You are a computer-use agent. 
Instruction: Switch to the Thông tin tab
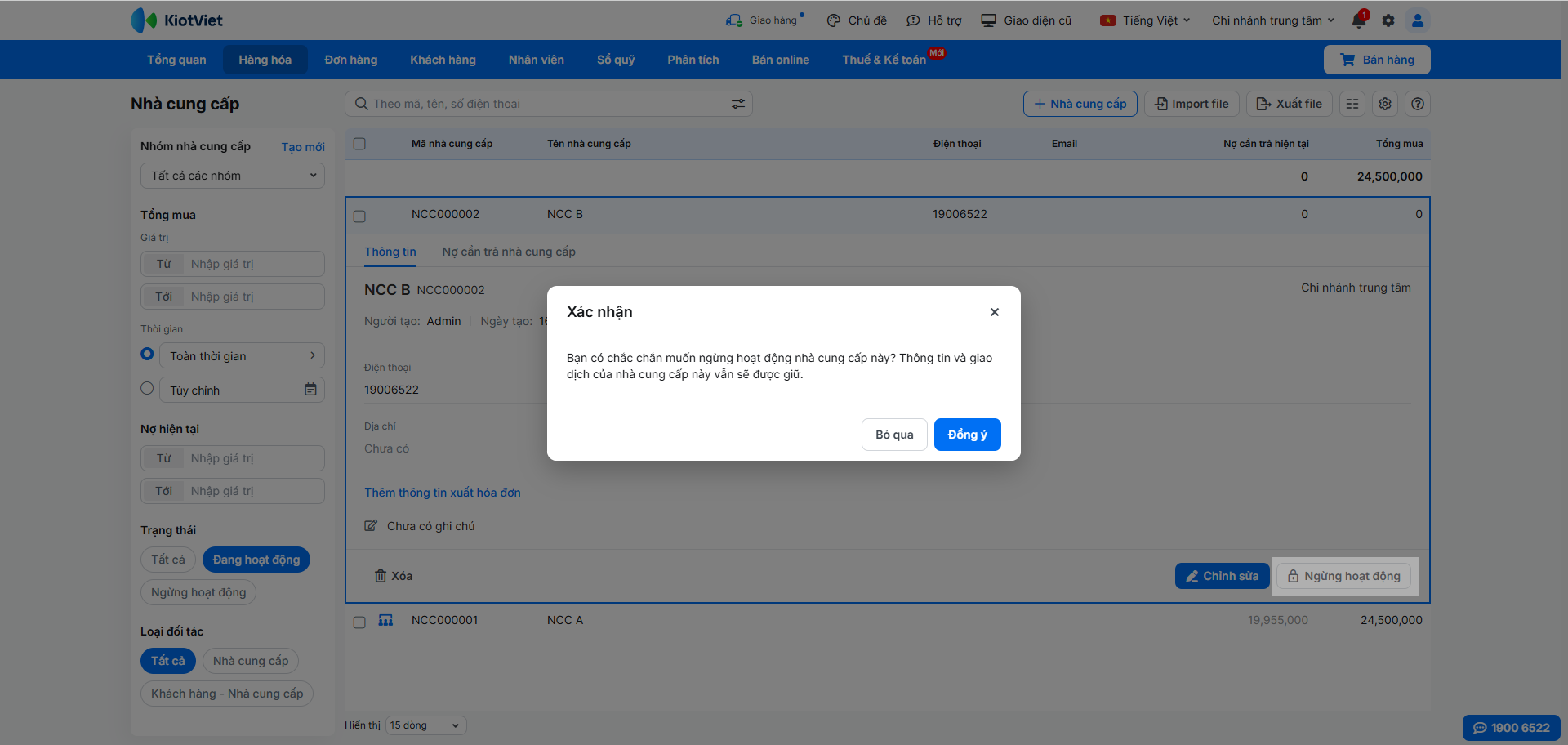click(390, 252)
